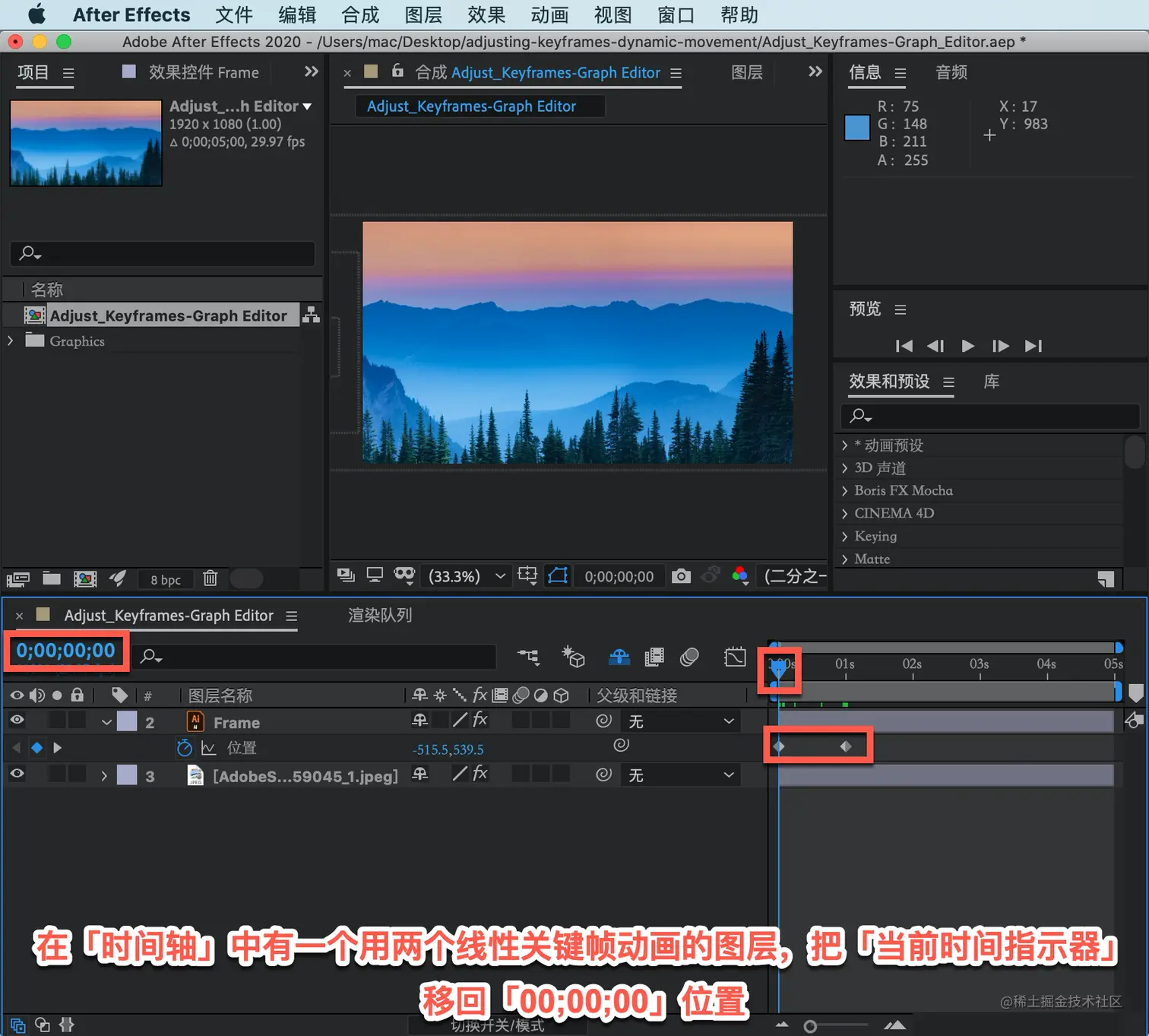Open the 合成 menu
Viewport: 1149px width, 1036px height.
[360, 14]
